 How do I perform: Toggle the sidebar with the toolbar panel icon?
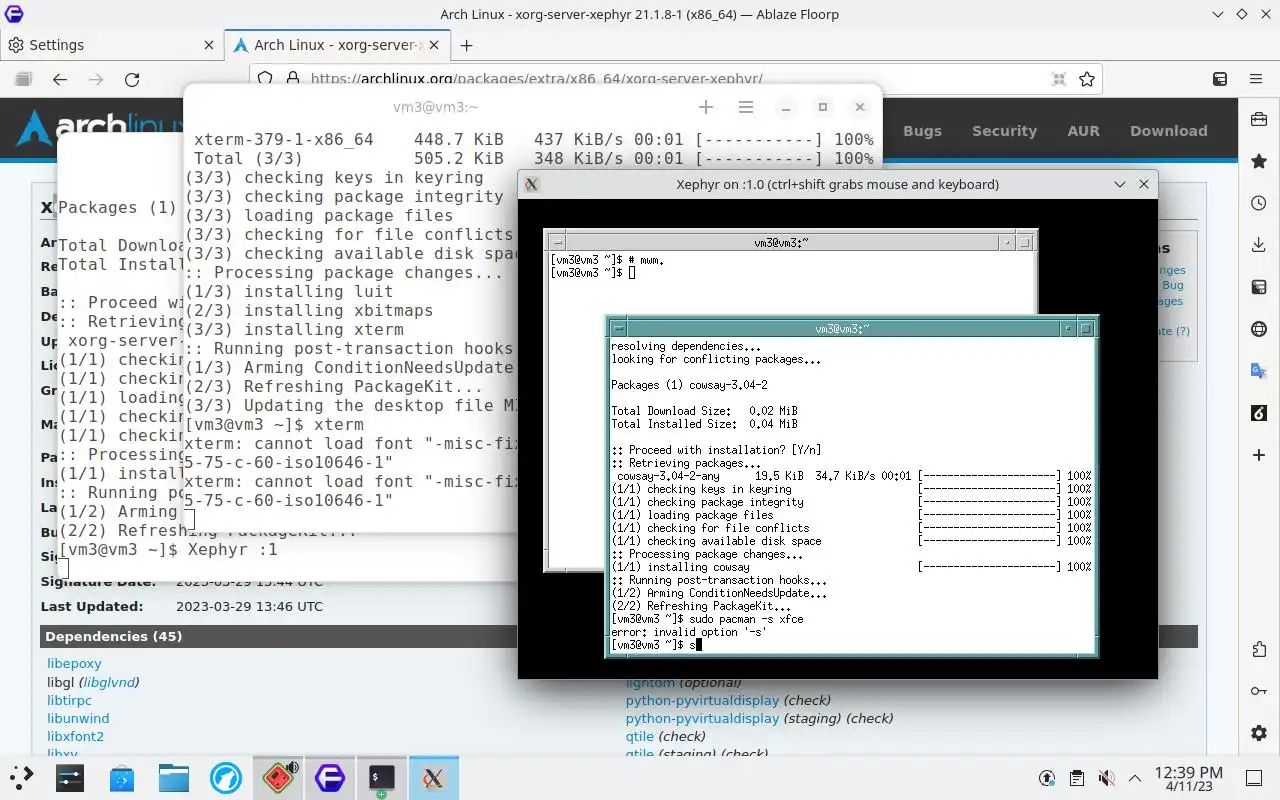coord(1220,79)
